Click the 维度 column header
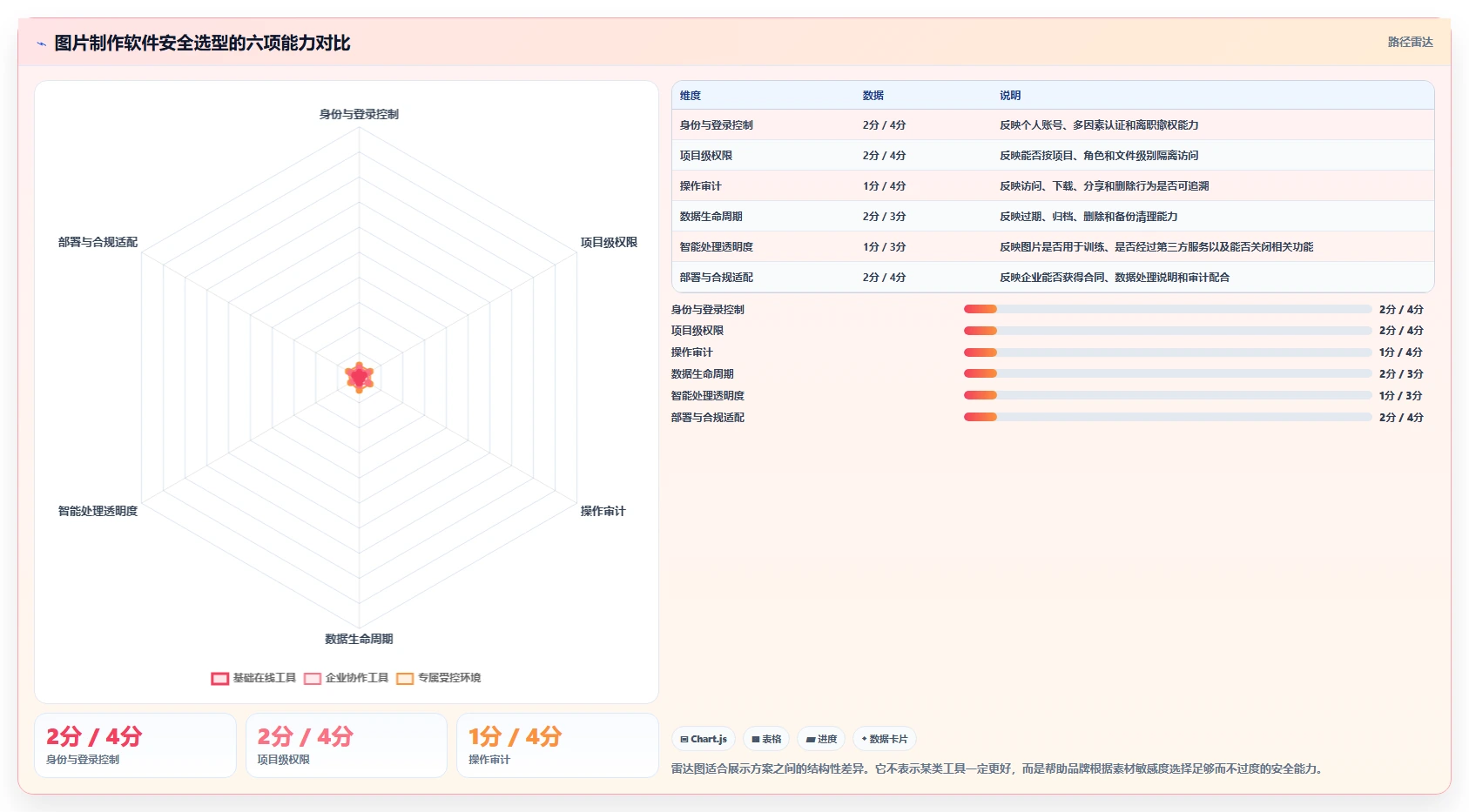This screenshot has width=1469, height=812. coord(691,96)
